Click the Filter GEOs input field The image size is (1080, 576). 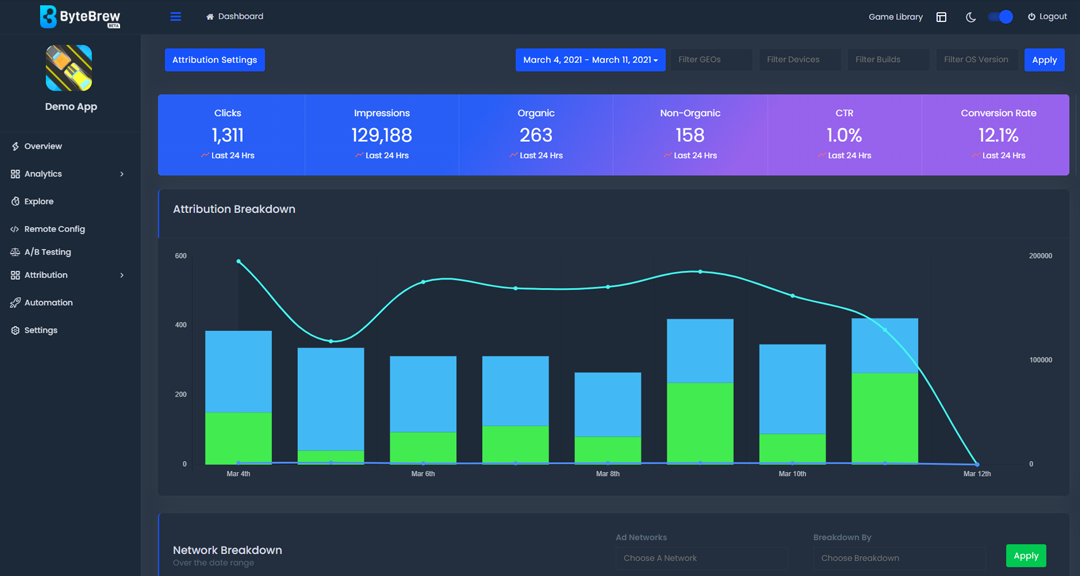[x=711, y=60]
